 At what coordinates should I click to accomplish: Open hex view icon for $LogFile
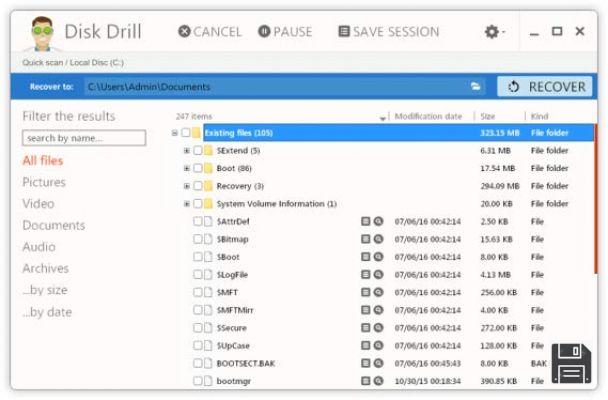point(365,274)
